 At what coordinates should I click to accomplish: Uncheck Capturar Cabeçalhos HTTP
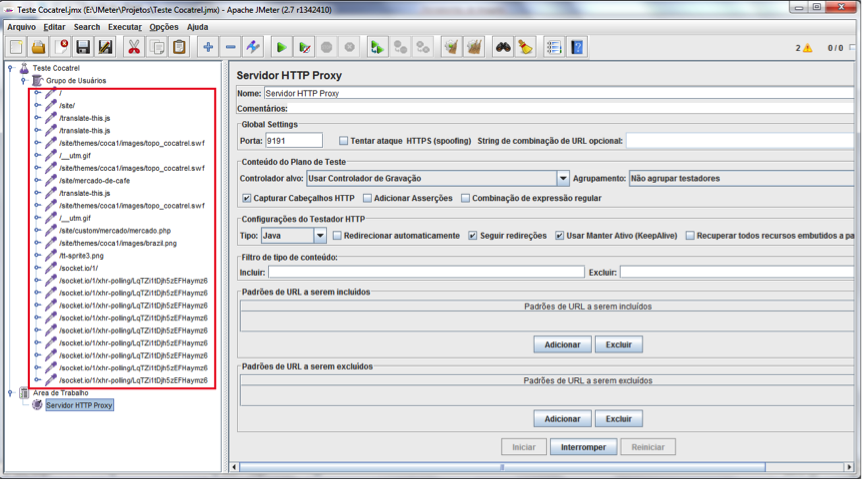[x=247, y=198]
